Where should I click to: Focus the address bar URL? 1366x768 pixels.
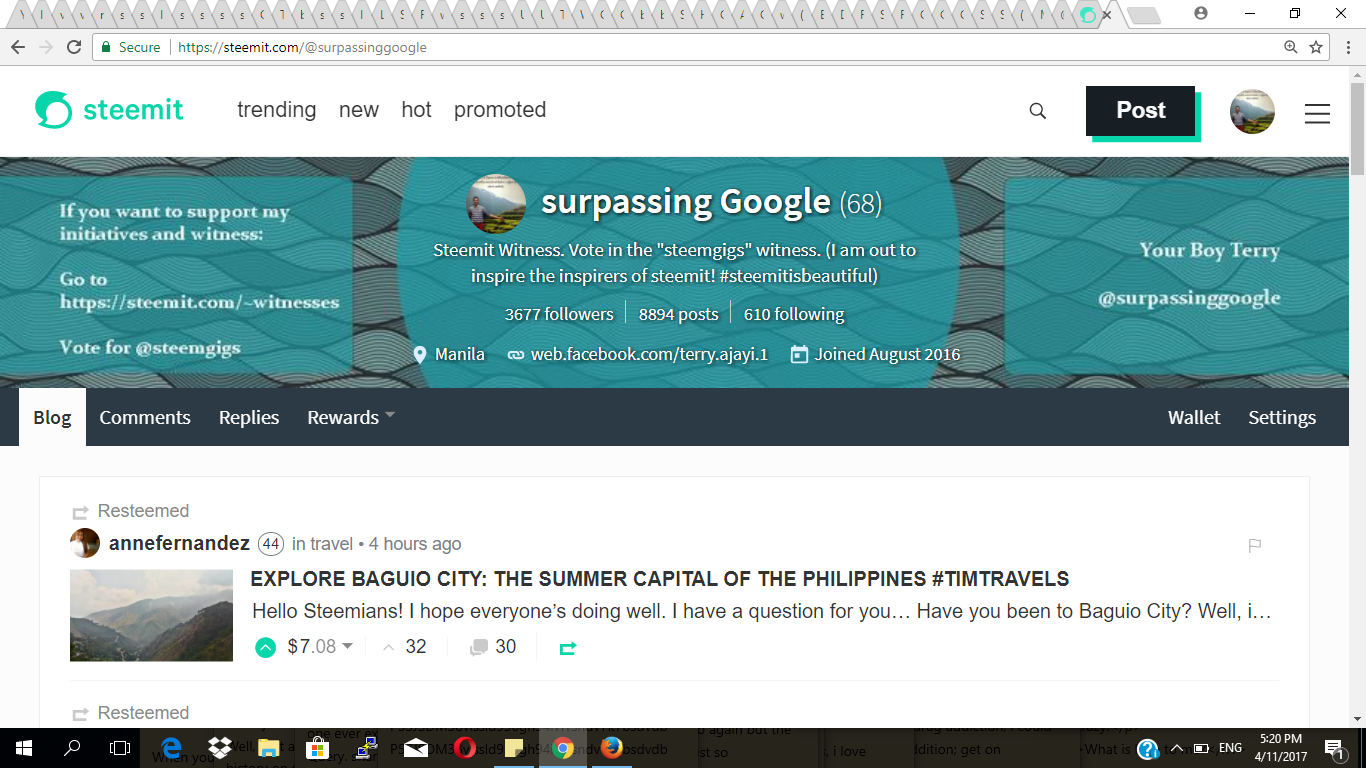(302, 47)
